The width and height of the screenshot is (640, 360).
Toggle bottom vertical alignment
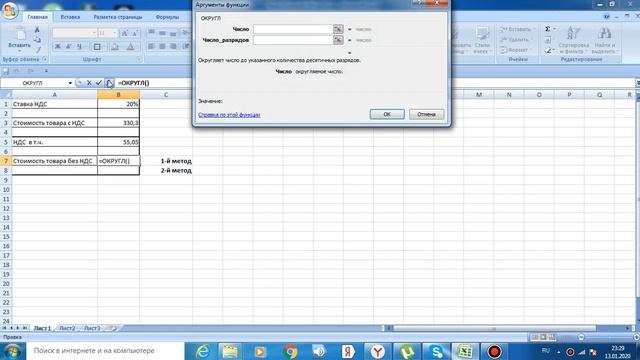[x=173, y=33]
